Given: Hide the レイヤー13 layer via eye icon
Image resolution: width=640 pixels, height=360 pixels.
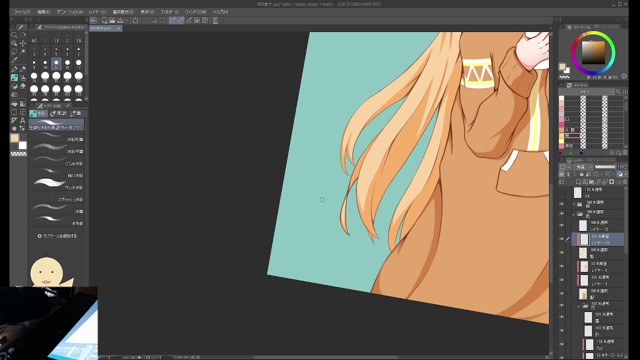Looking at the screenshot, I should pyautogui.click(x=562, y=226).
